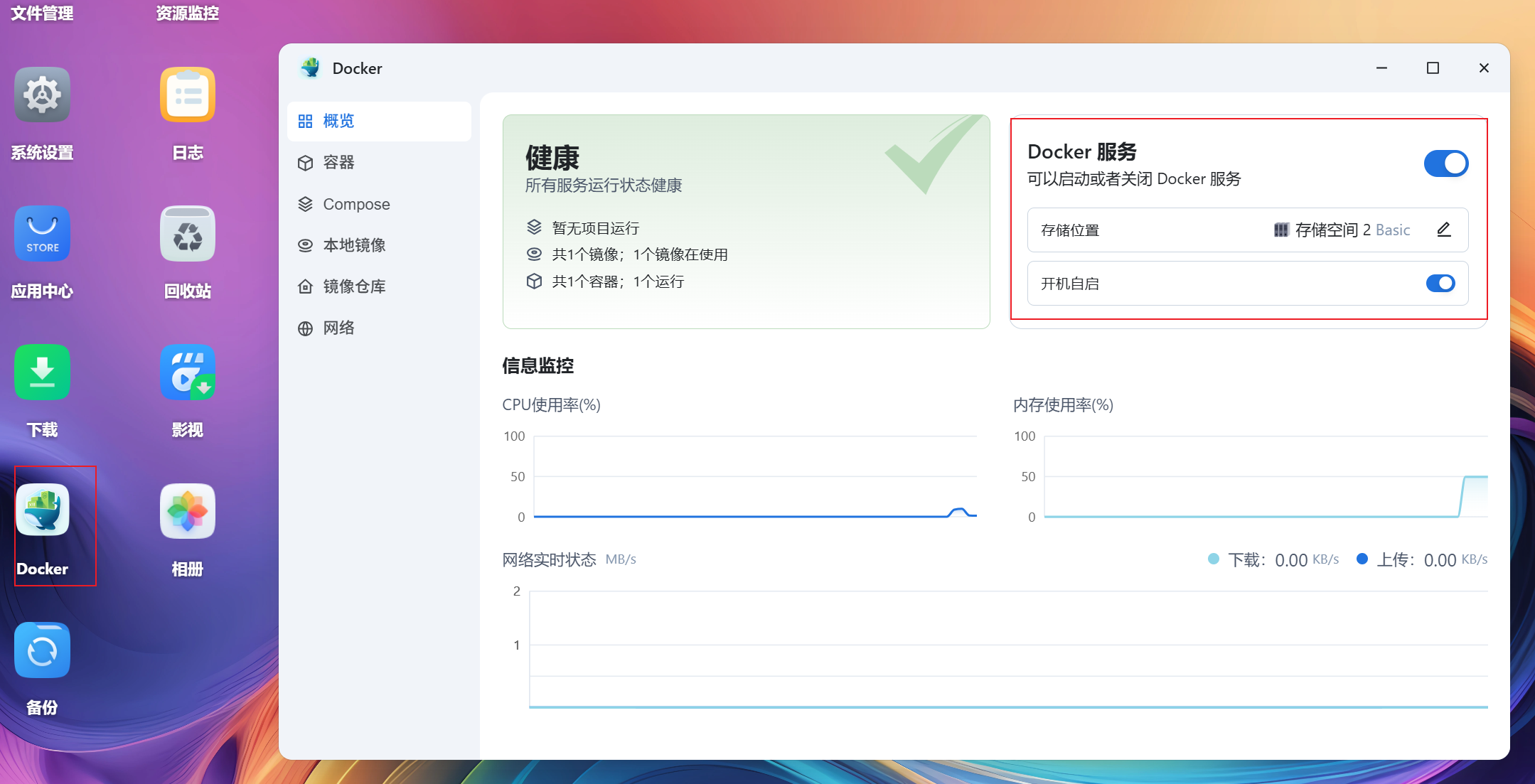The image size is (1535, 784).
Task: Click the 共1个镜像 status line
Action: click(639, 254)
